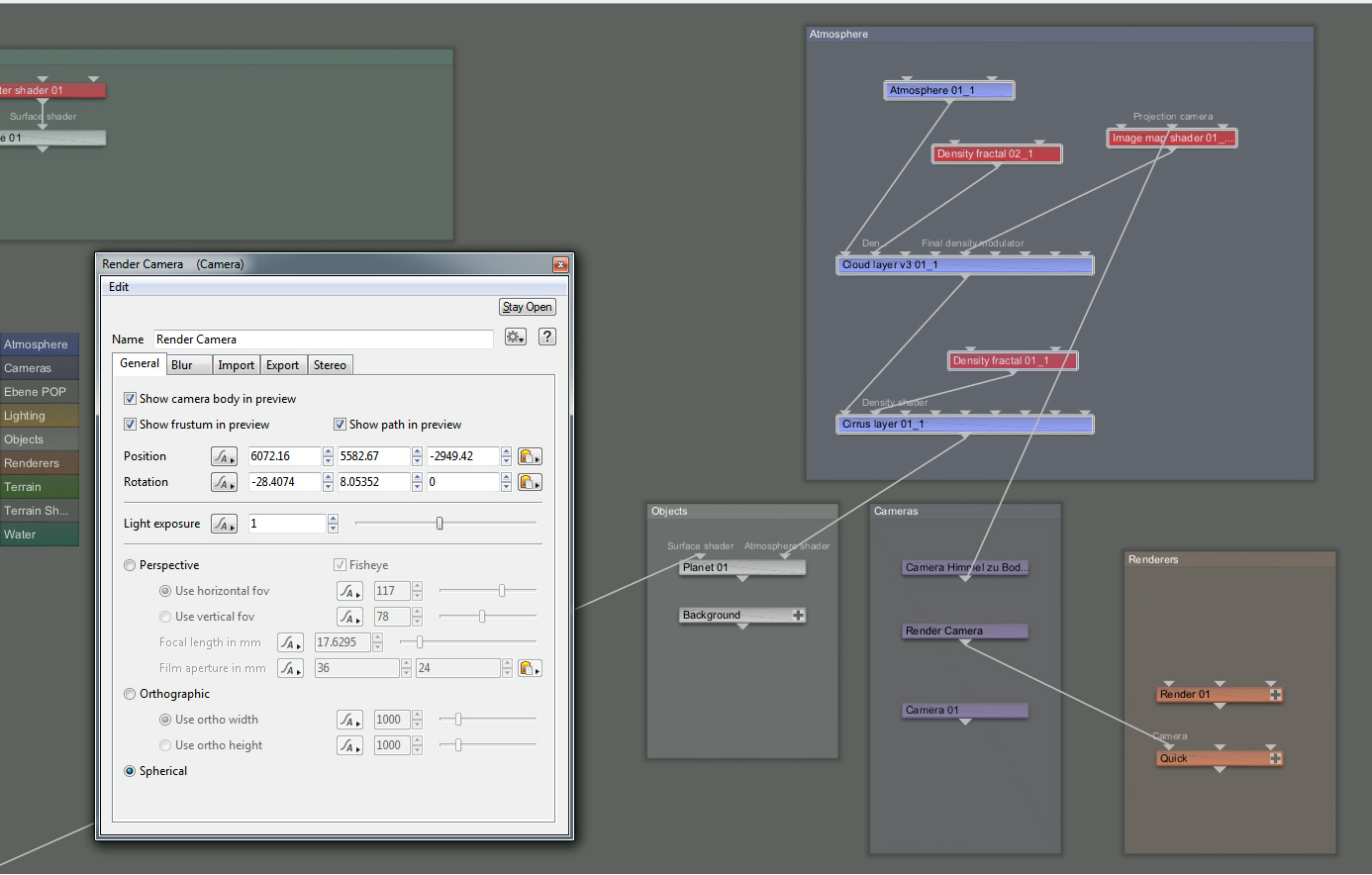Click the Film aperture clipboard icon
Image resolution: width=1372 pixels, height=875 pixels.
pos(530,668)
